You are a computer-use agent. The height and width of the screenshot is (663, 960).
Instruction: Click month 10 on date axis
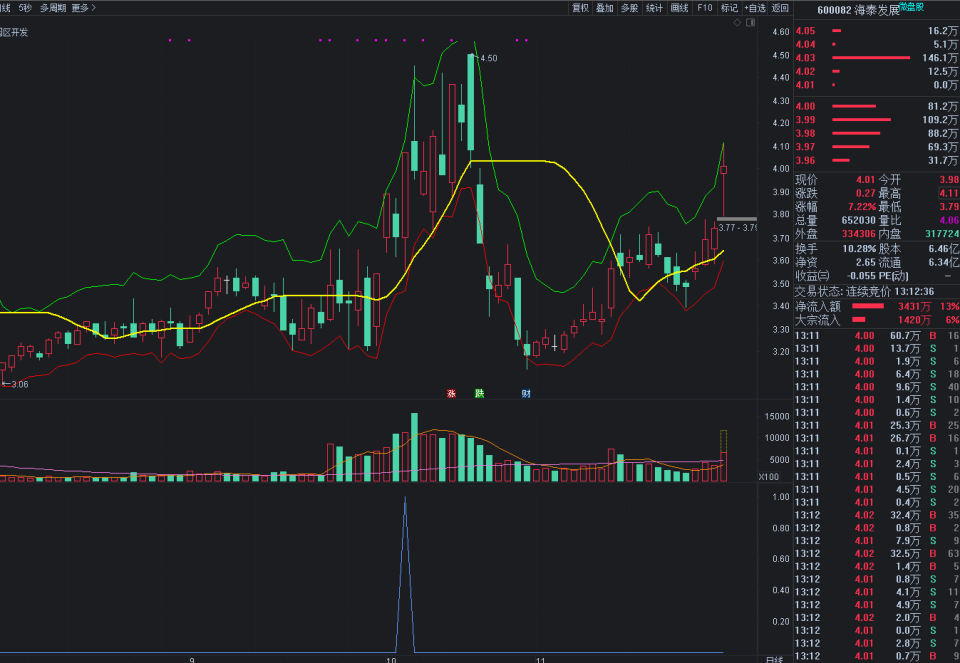coord(391,660)
